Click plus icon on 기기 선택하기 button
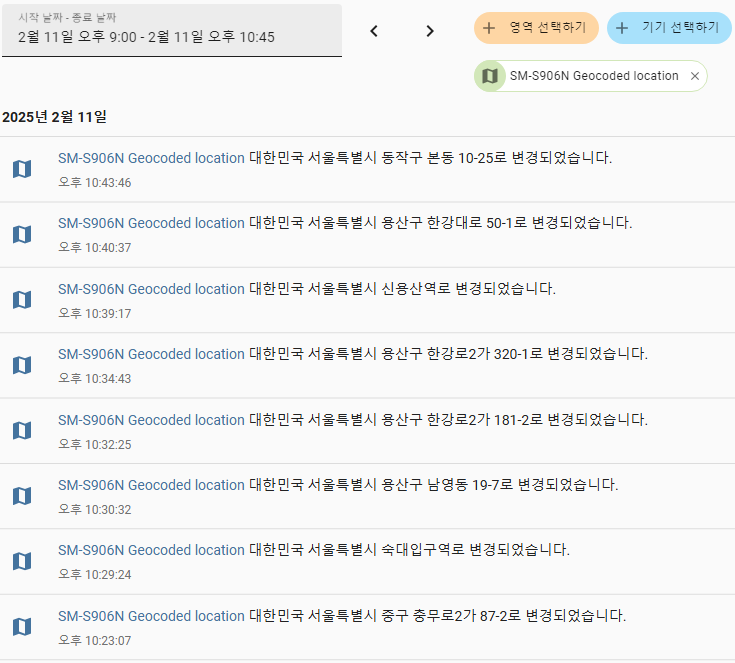The height and width of the screenshot is (663, 735). [622, 28]
